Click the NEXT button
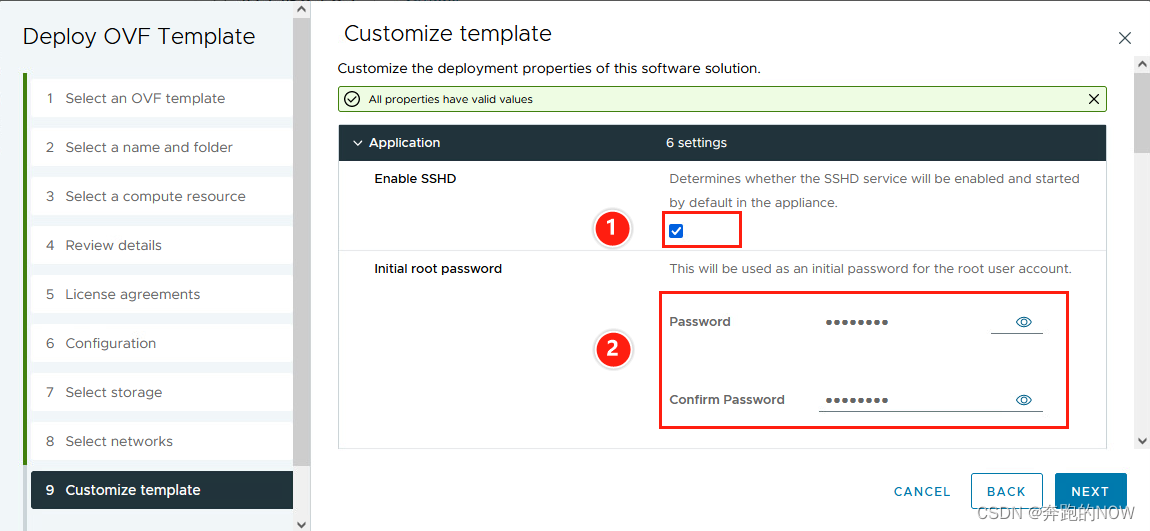The width and height of the screenshot is (1150, 531). (x=1090, y=491)
